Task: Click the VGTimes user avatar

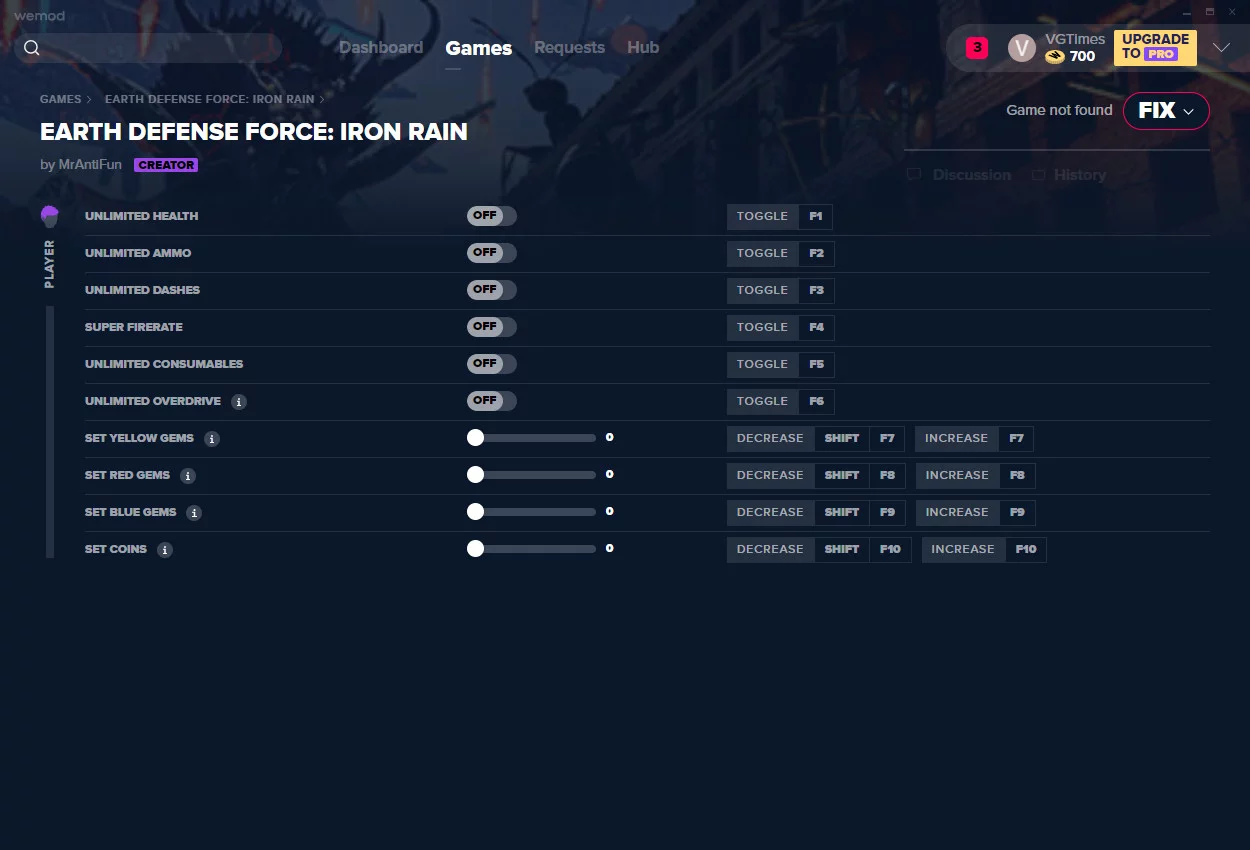Action: coord(1021,48)
